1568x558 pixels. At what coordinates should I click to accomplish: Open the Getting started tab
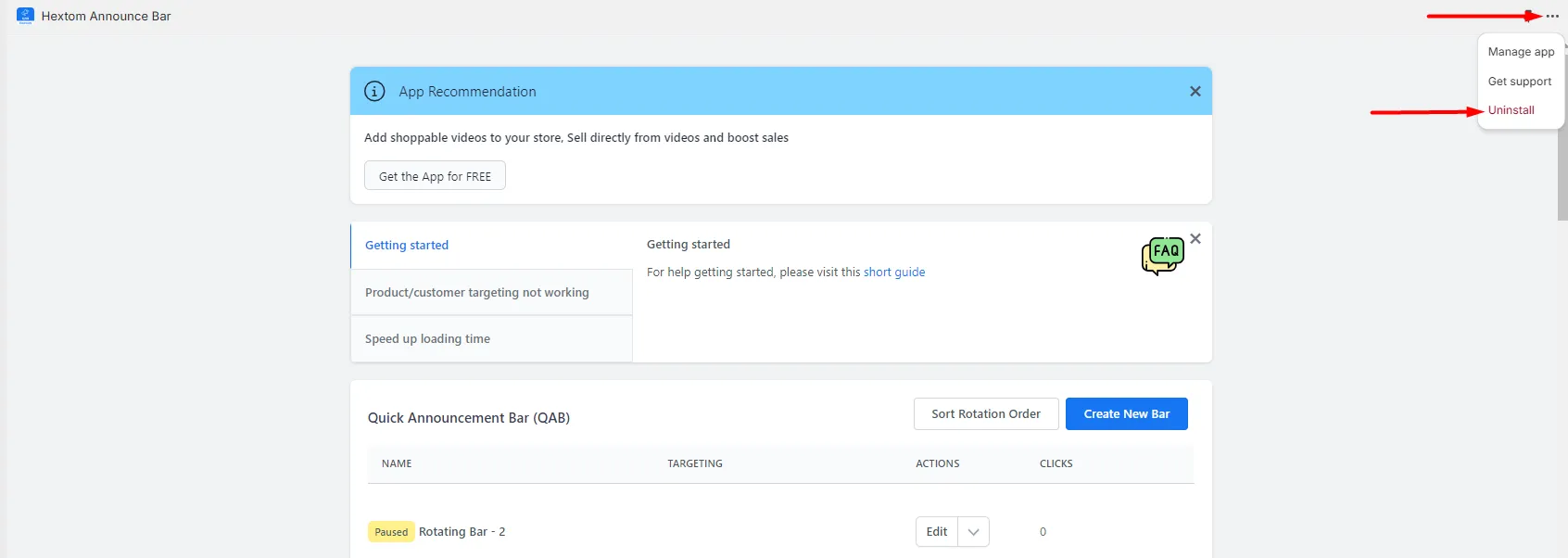[x=491, y=246]
